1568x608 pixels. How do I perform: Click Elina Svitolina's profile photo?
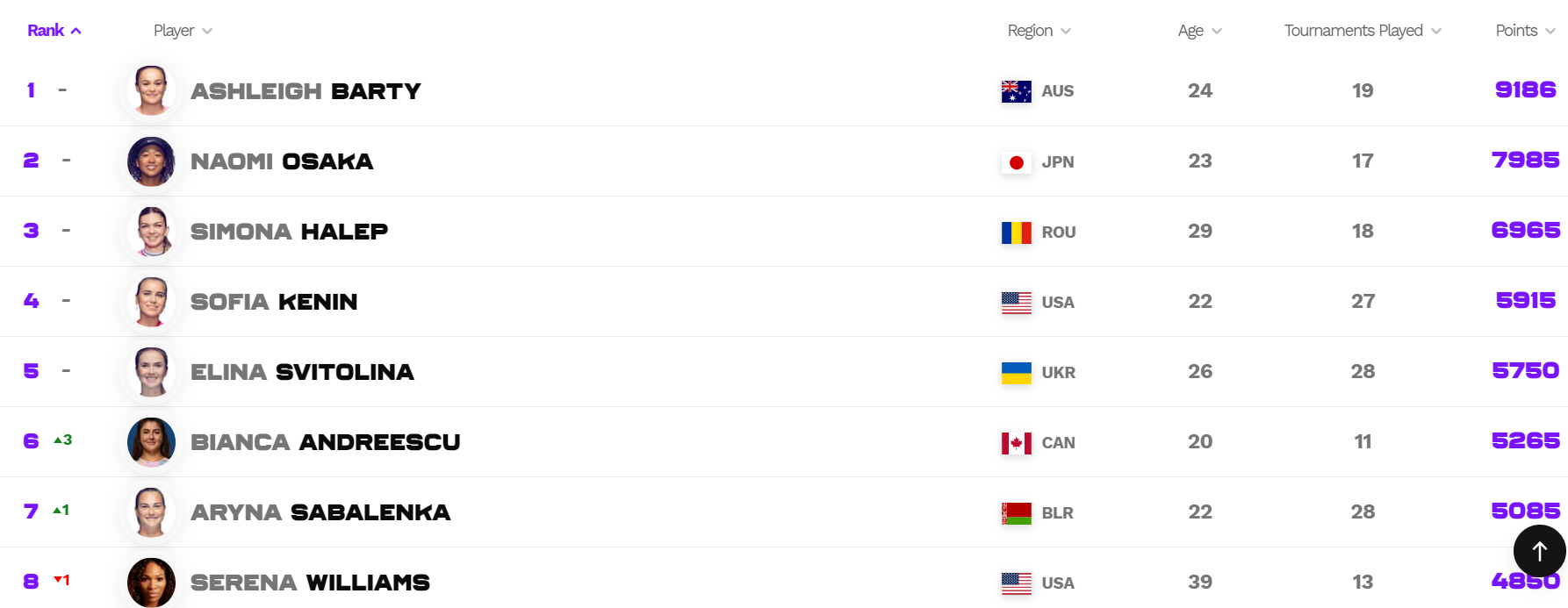point(151,372)
